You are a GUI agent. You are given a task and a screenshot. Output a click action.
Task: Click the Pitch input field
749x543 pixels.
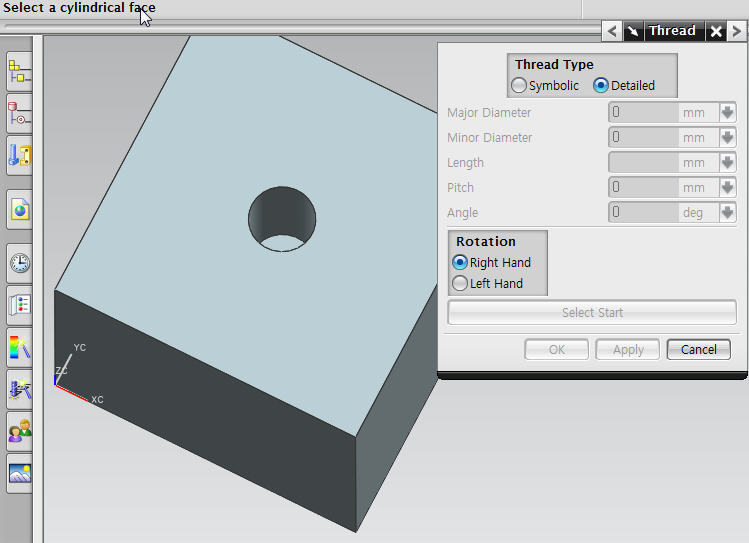click(x=643, y=187)
